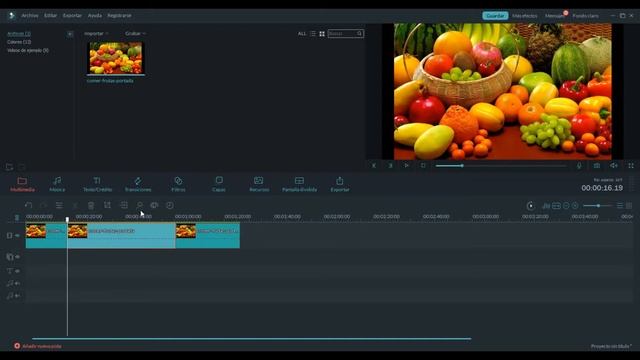Open the Exportar menu
The image size is (640, 360).
72,16
